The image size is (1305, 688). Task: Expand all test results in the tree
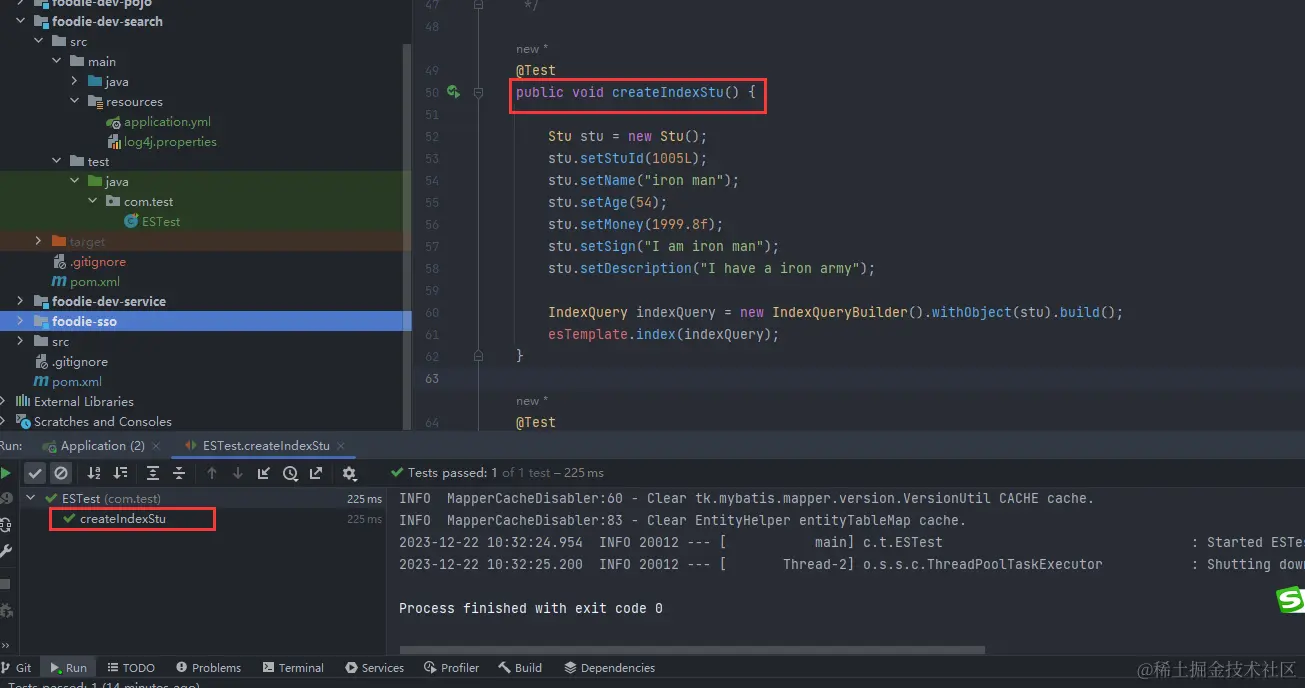tap(153, 473)
